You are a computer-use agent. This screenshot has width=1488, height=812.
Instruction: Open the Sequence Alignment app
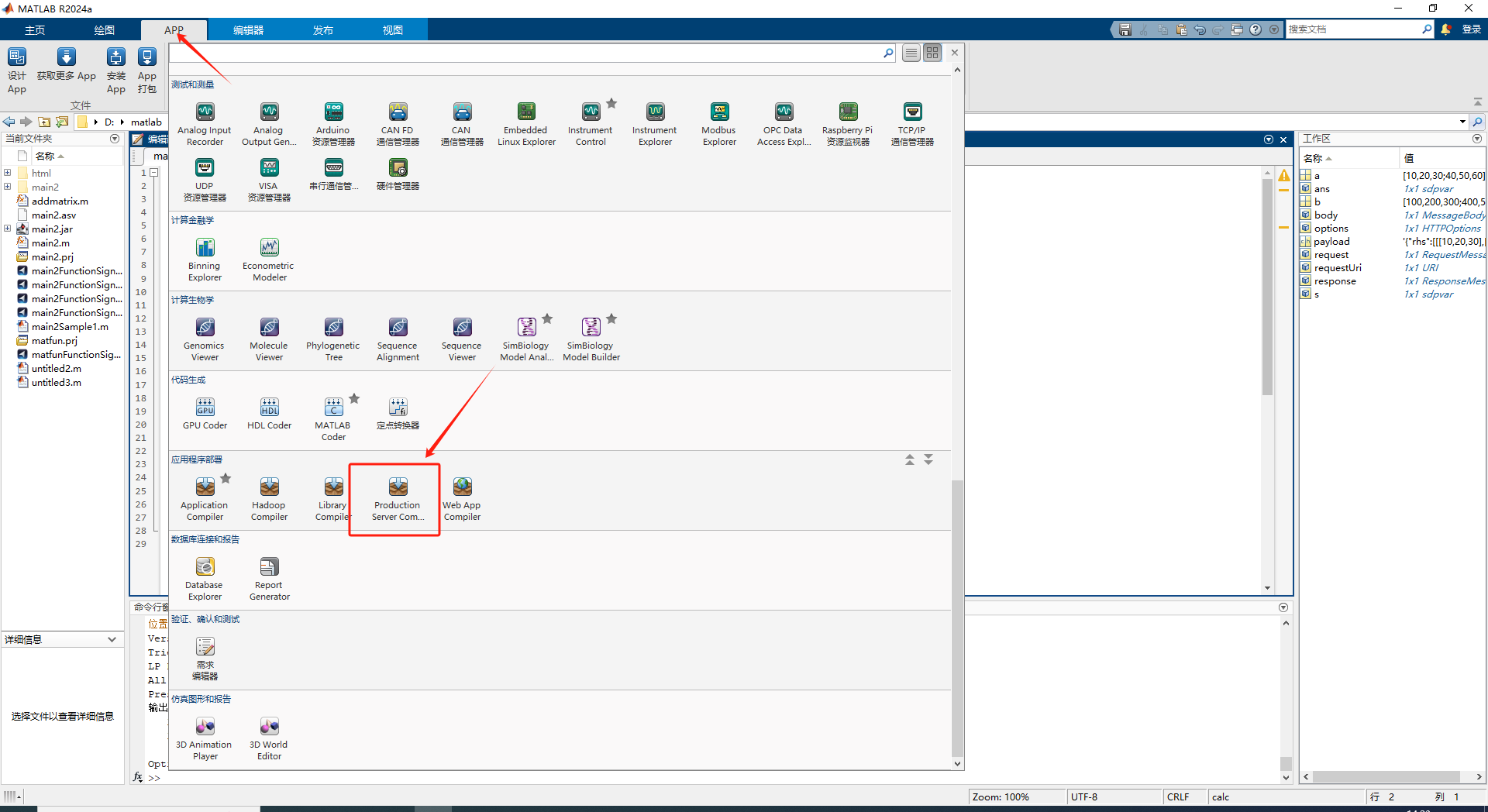(x=398, y=339)
